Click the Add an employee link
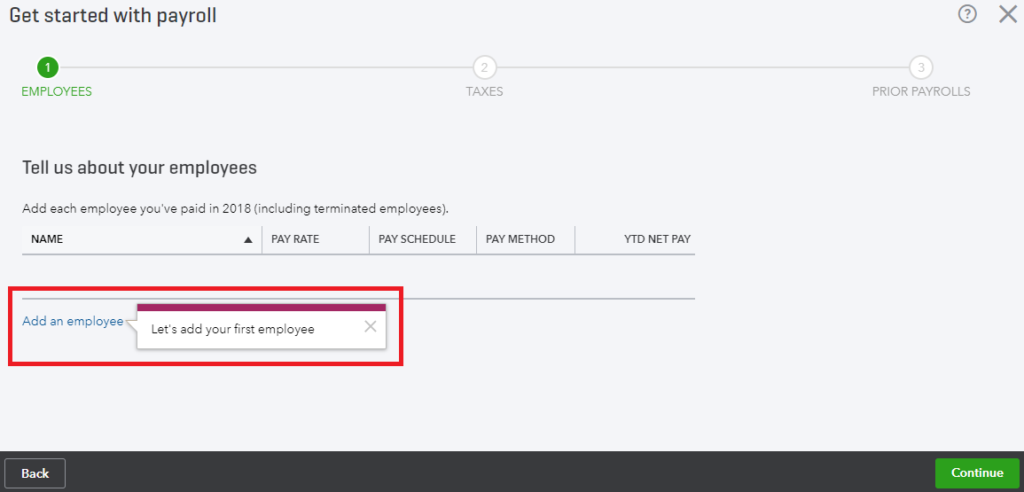The width and height of the screenshot is (1024, 492). [72, 321]
